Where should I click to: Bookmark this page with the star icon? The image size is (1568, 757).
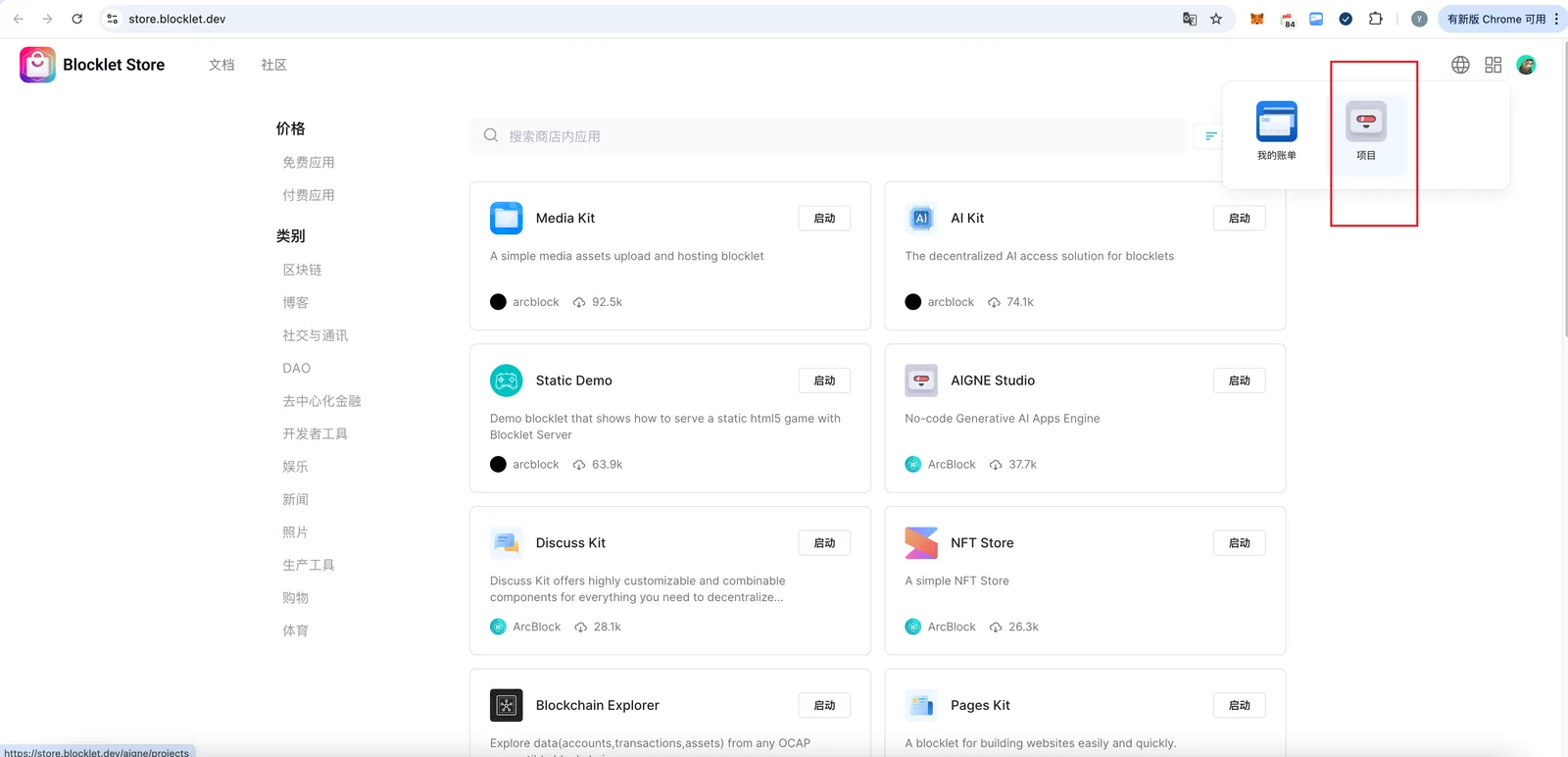1216,19
